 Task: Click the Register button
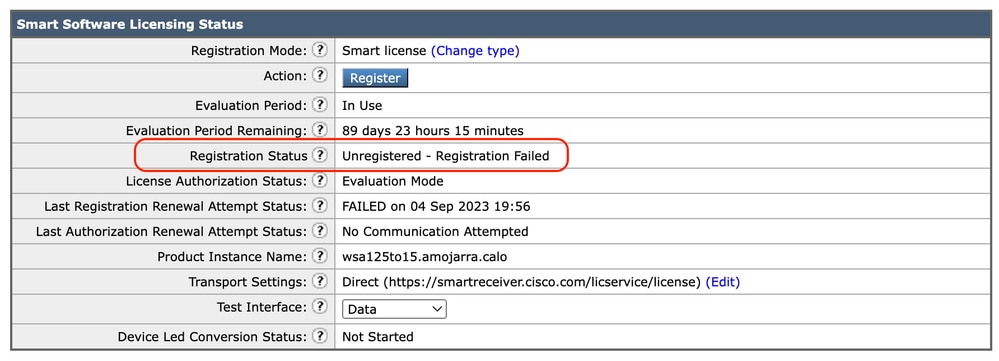click(375, 78)
